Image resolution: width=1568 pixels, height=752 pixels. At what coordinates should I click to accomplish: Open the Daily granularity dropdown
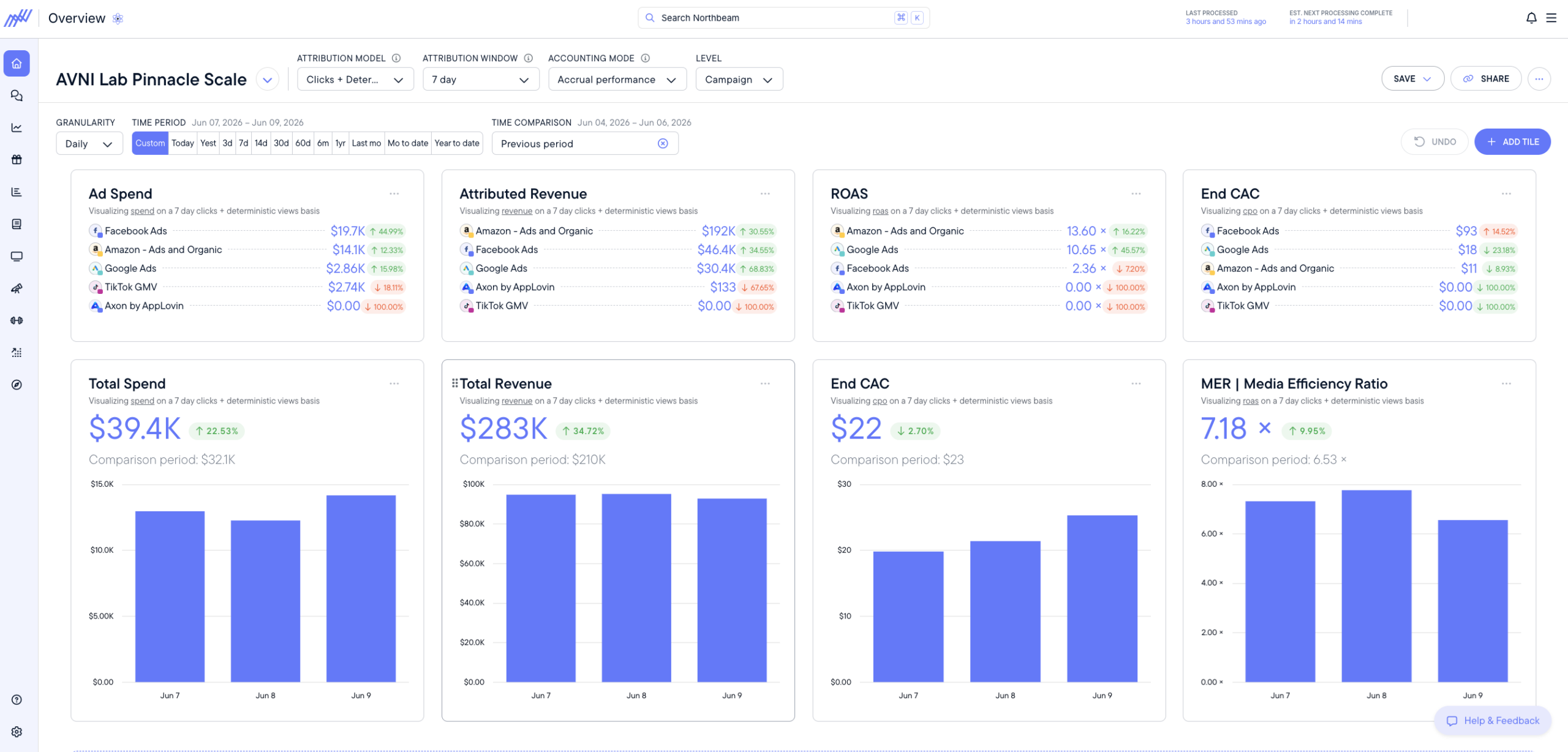(x=89, y=144)
